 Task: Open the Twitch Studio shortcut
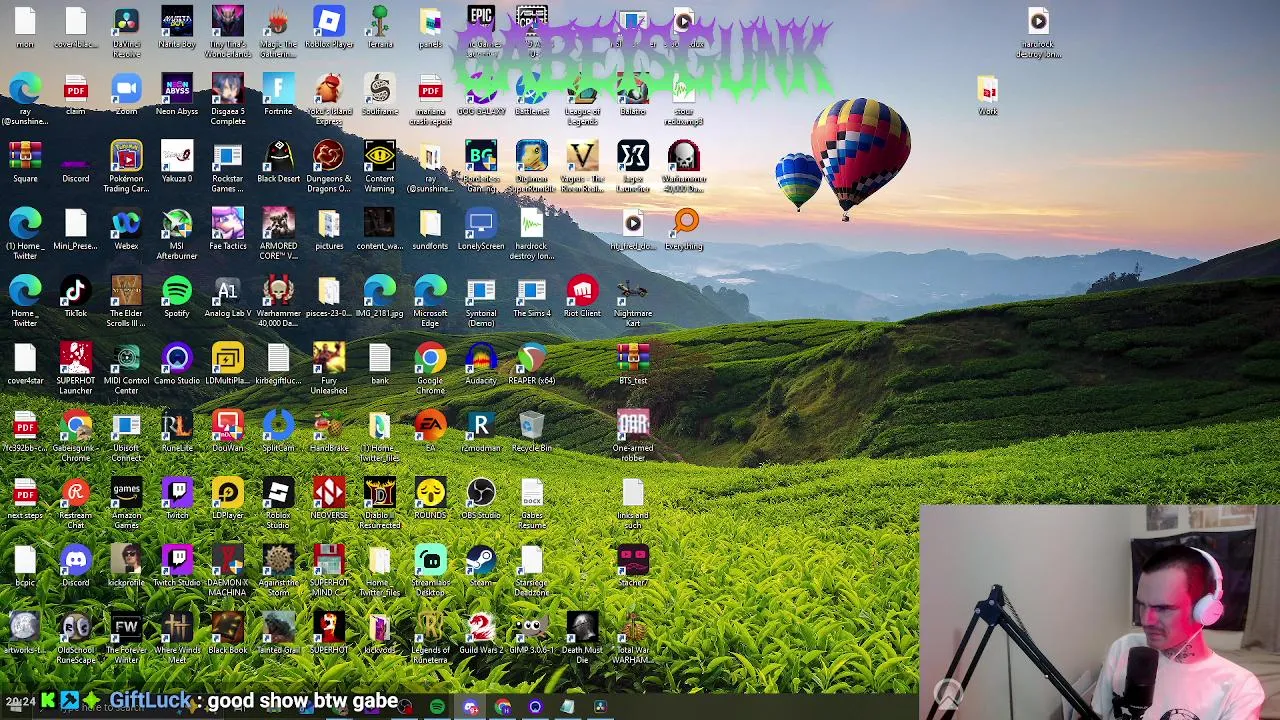(177, 565)
